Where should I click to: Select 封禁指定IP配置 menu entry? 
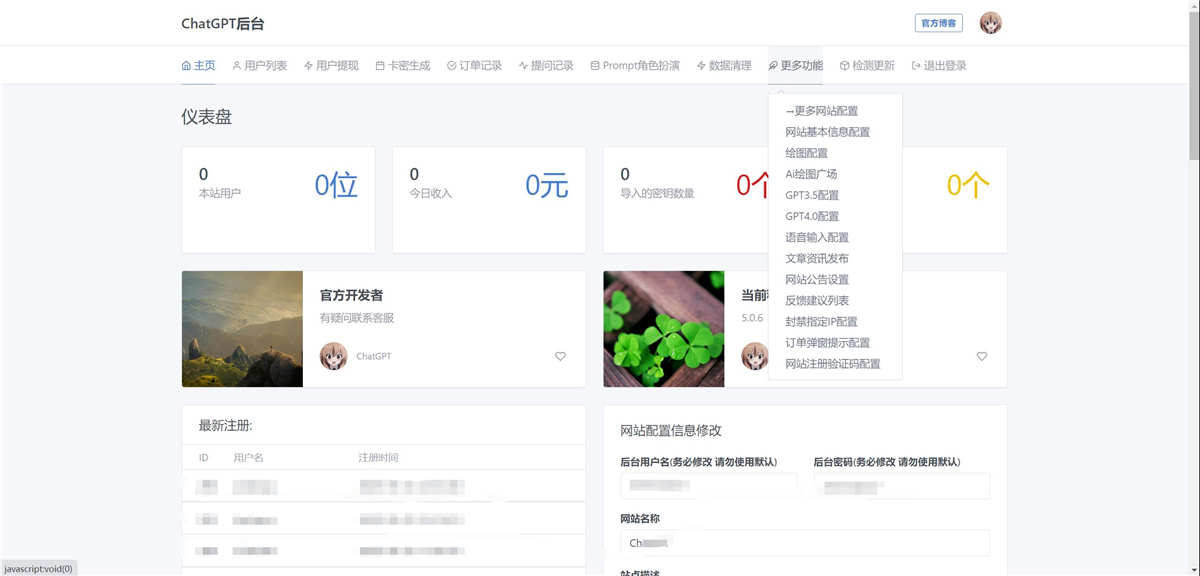pos(821,322)
